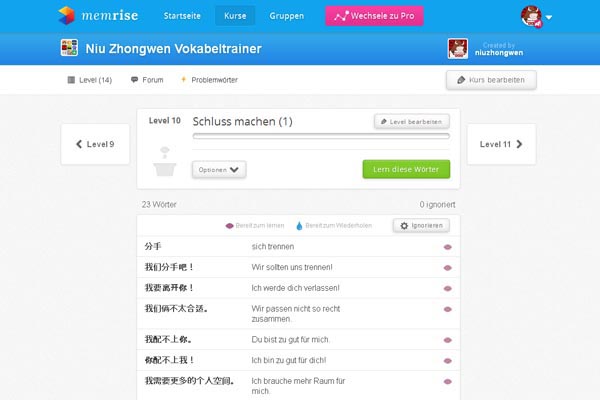Viewport: 600px width, 400px height.
Task: Click seed icon for 'Ich werde dich verlassen' row
Action: 447,288
